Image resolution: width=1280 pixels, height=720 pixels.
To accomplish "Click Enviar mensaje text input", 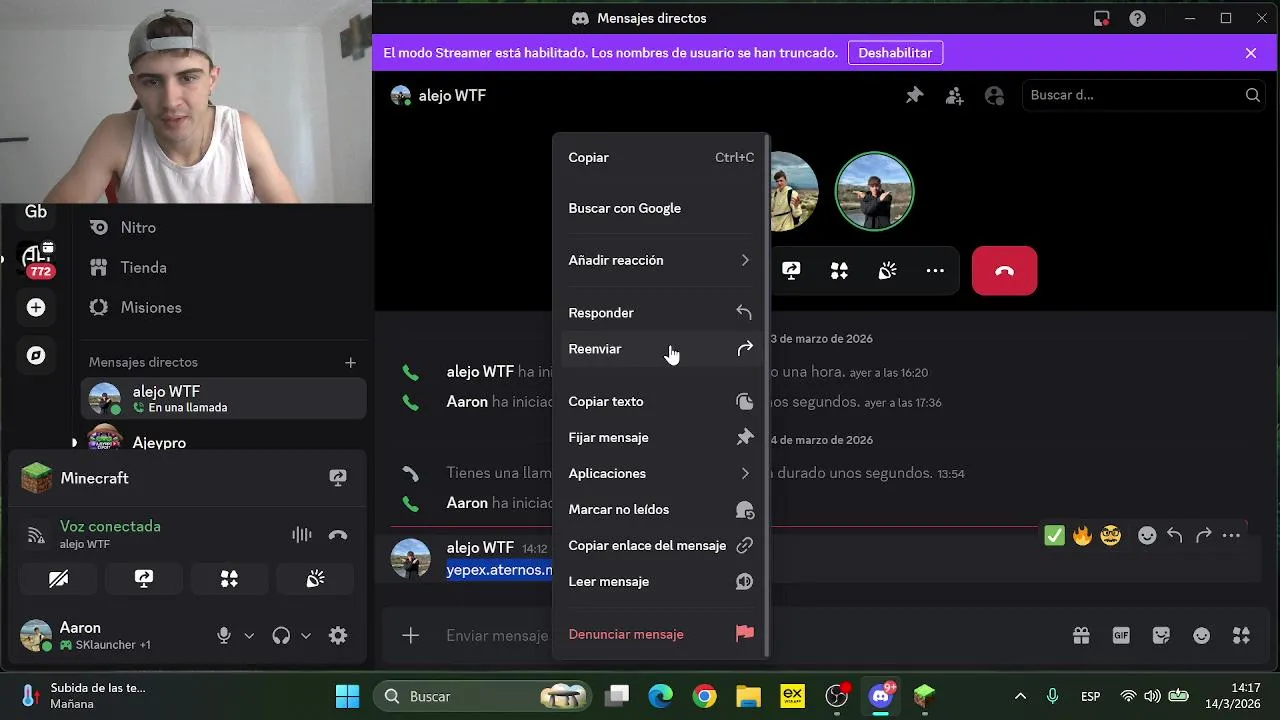I will [x=497, y=635].
